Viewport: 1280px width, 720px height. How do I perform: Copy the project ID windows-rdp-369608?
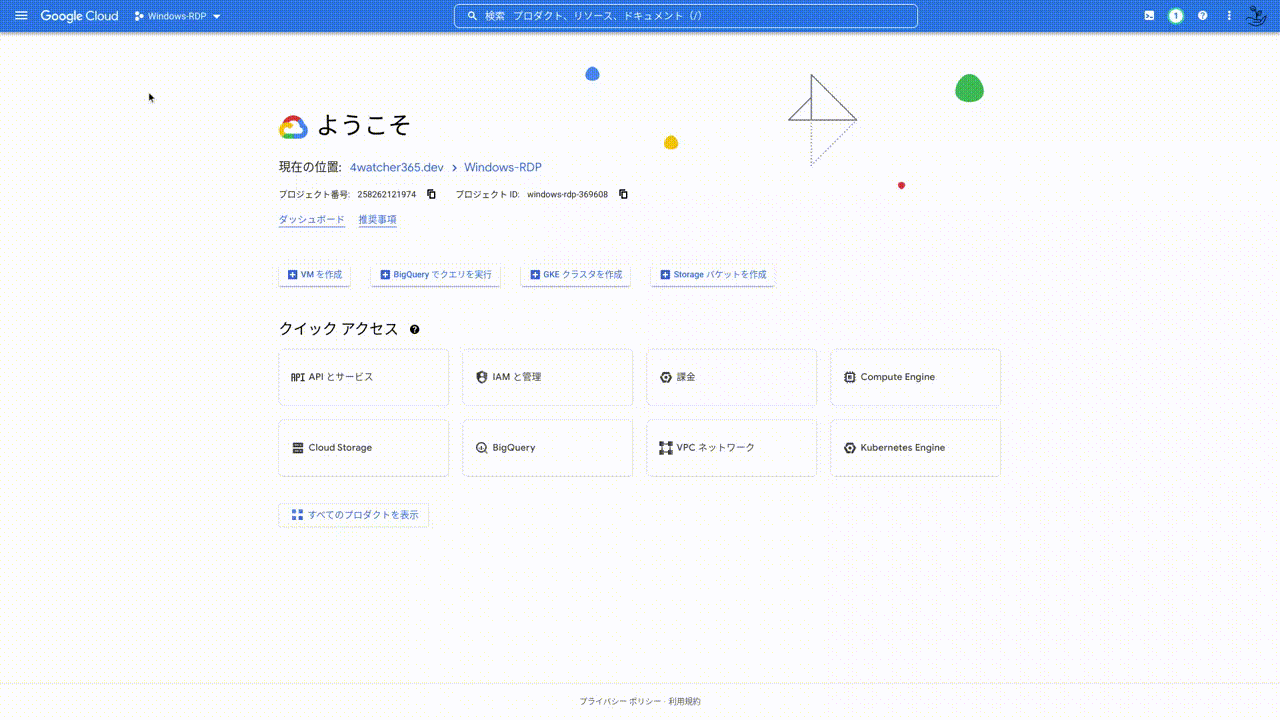(x=623, y=194)
